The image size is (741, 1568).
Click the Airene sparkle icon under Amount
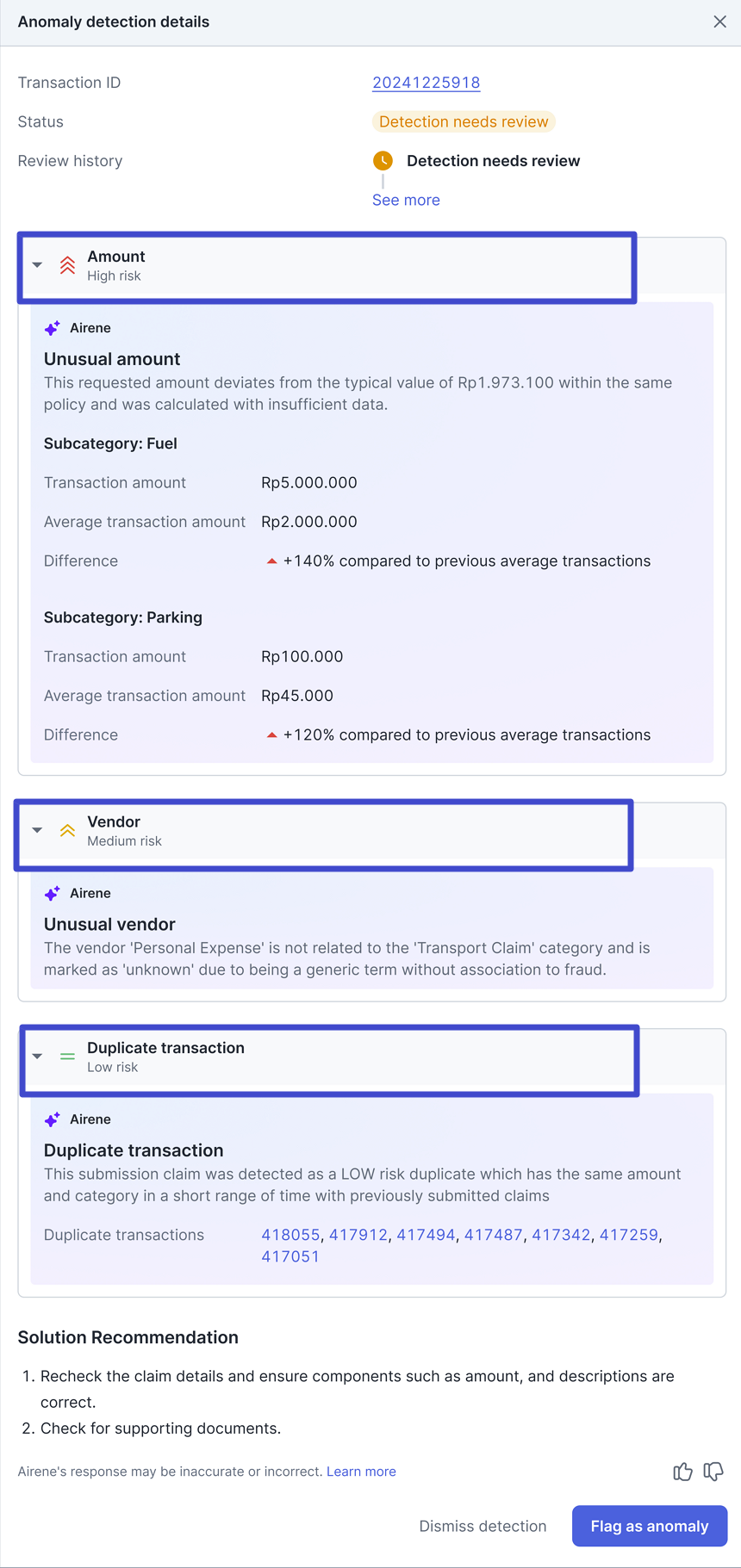click(53, 328)
